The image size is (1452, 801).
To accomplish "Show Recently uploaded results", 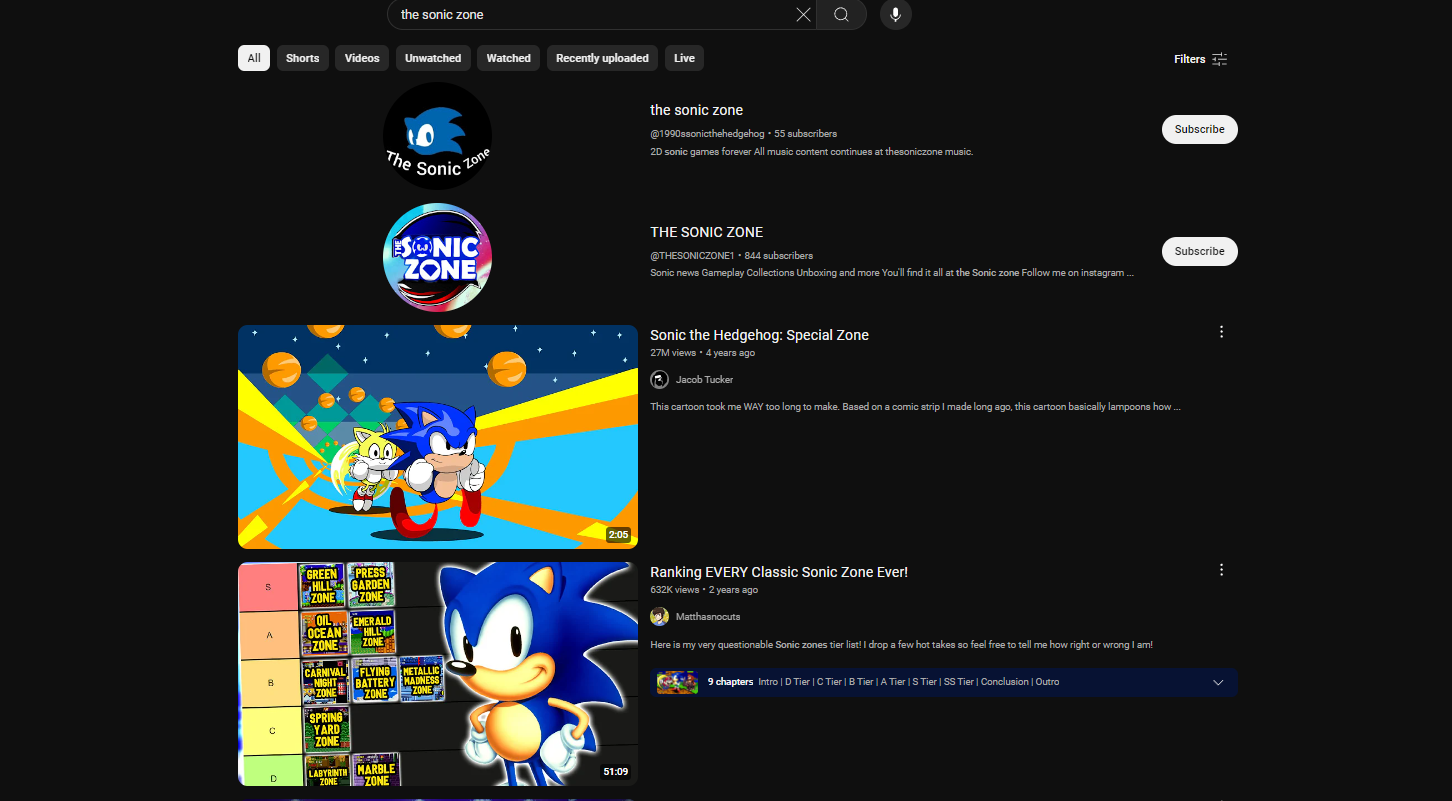I will pos(602,58).
